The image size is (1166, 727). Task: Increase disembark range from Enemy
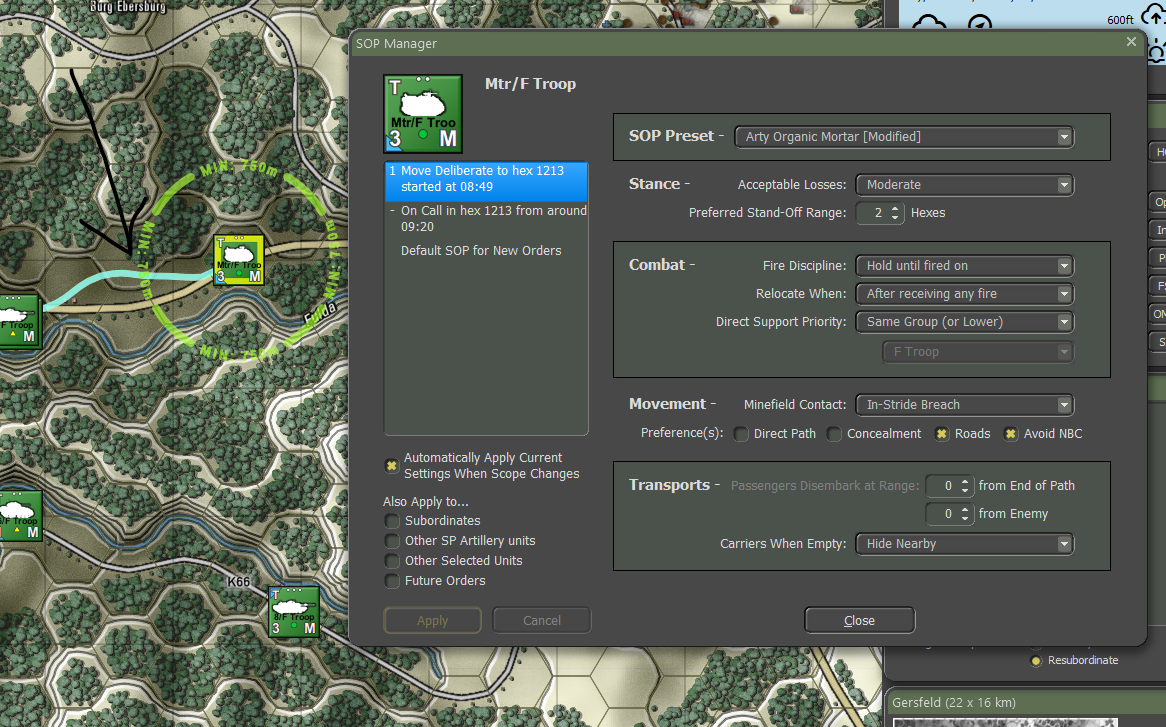coord(964,509)
